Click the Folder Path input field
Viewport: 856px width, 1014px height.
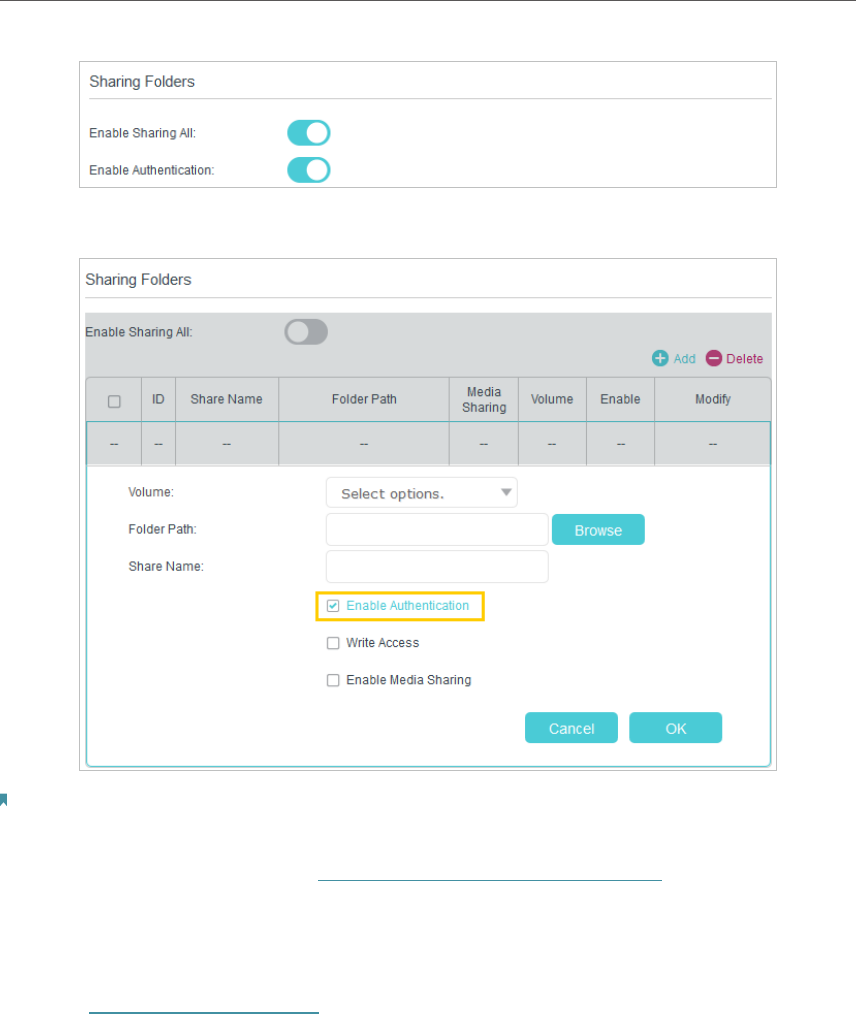point(437,530)
